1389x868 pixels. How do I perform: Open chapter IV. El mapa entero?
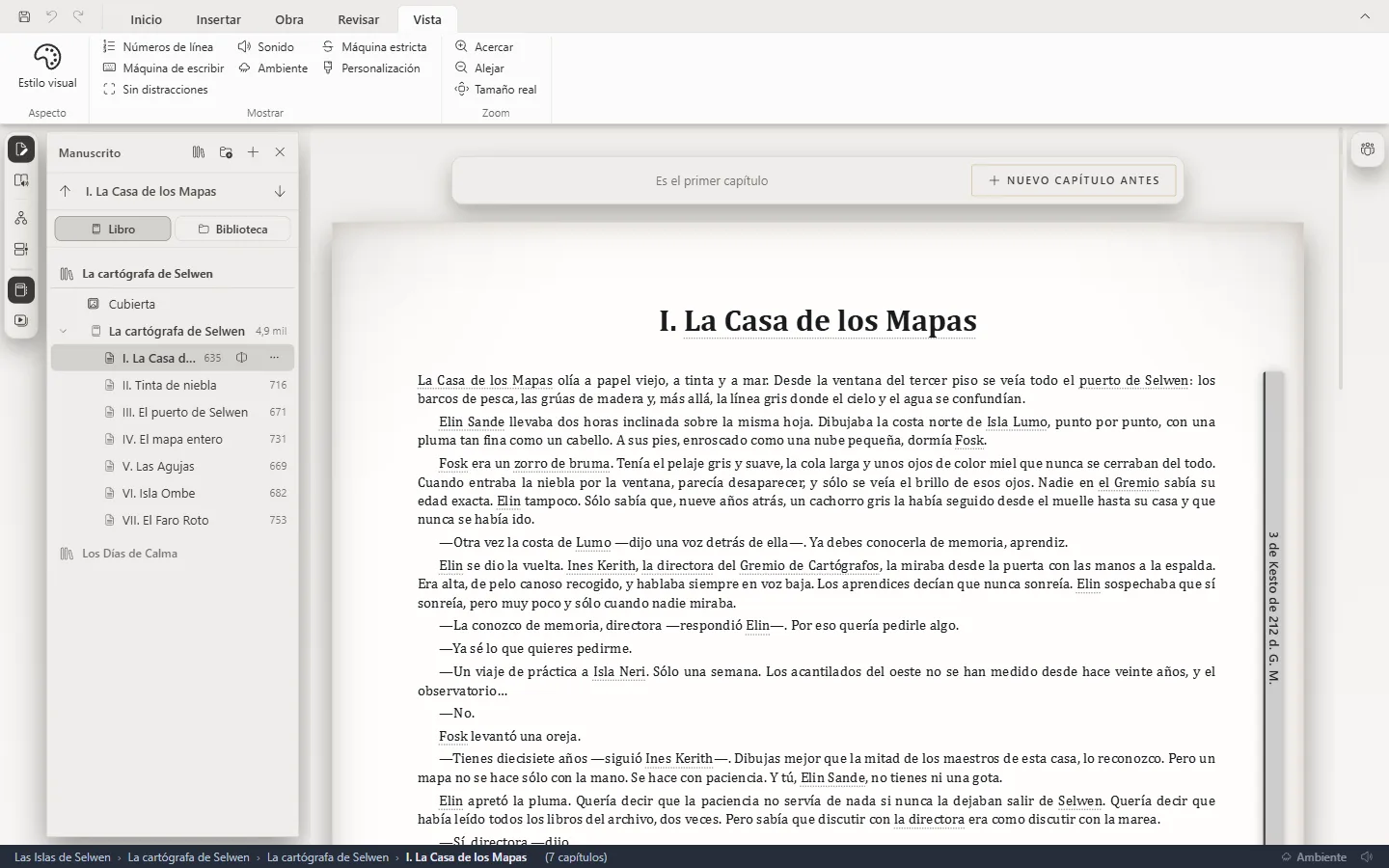pyautogui.click(x=173, y=439)
